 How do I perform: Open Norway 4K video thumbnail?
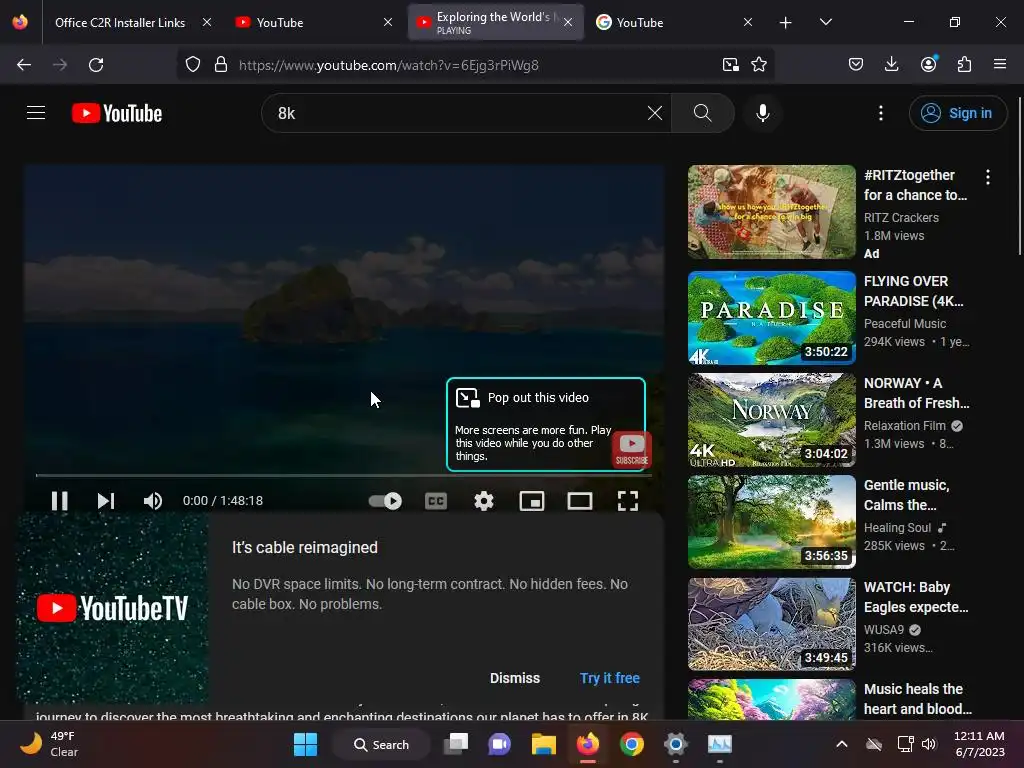coord(771,420)
